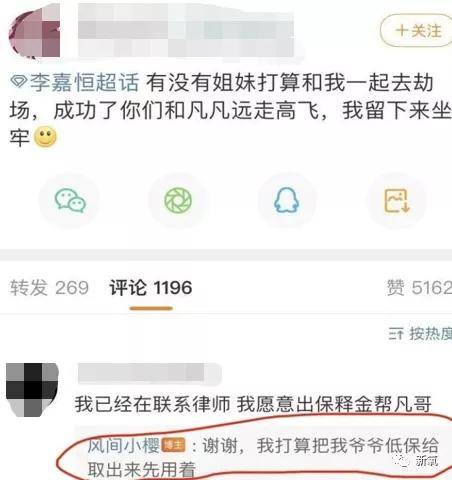Share post via QQ penguin icon

click(x=286, y=200)
